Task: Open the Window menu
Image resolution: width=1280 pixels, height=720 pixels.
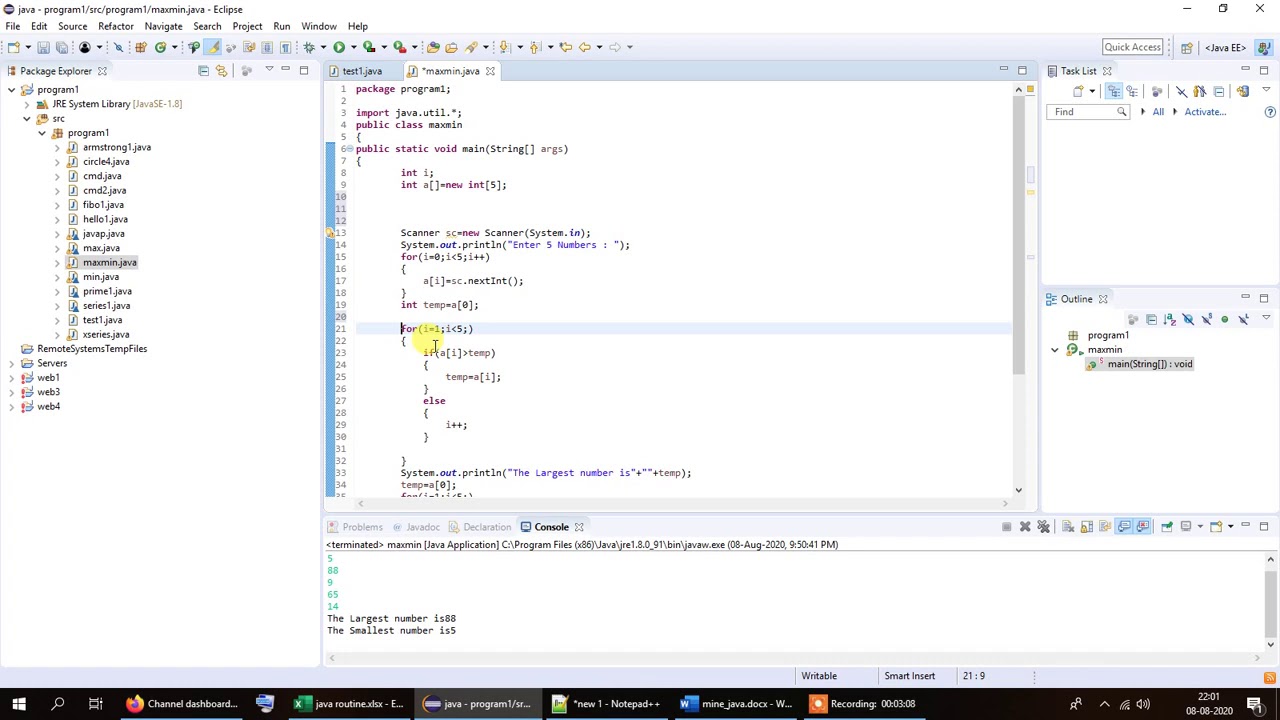Action: click(319, 26)
